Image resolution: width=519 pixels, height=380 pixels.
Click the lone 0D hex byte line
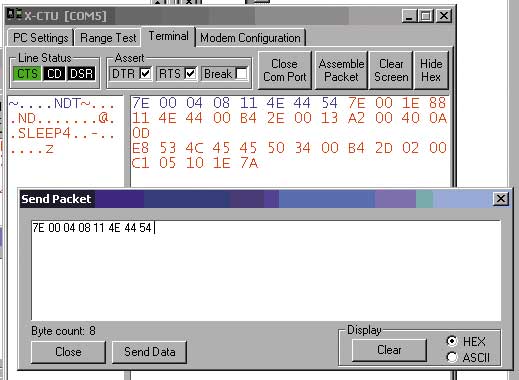[141, 133]
